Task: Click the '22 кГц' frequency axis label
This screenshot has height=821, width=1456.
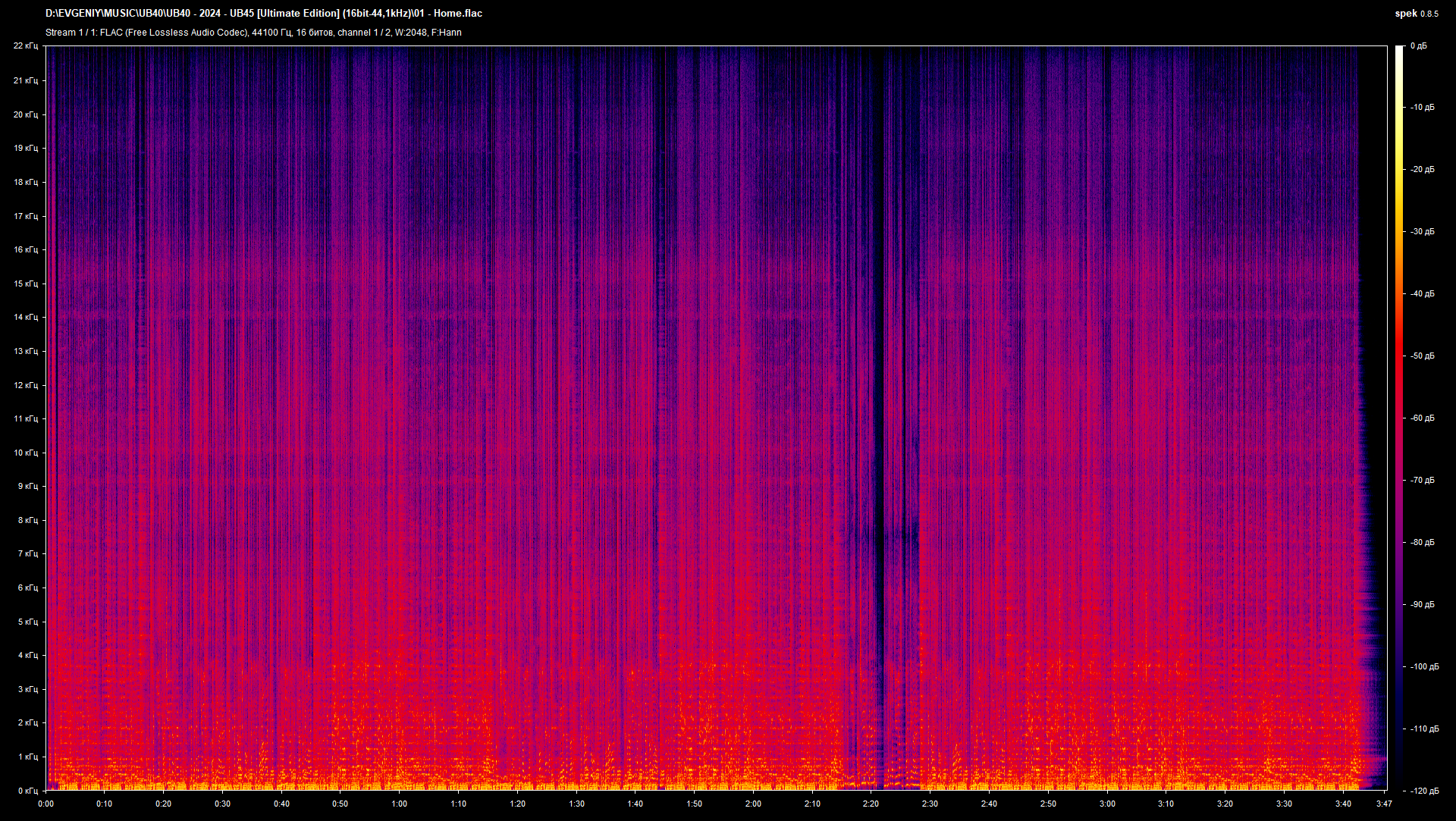Action: 26,46
